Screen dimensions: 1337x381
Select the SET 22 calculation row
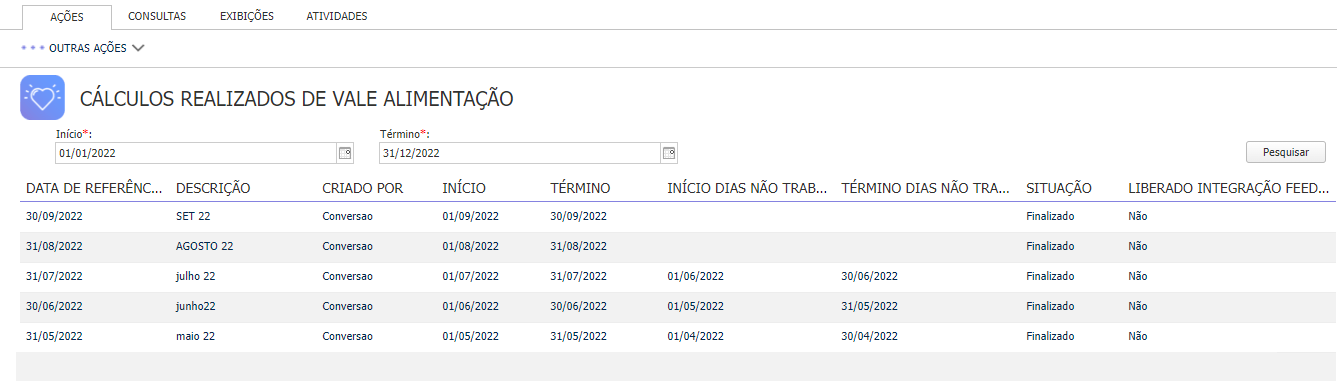(676, 216)
